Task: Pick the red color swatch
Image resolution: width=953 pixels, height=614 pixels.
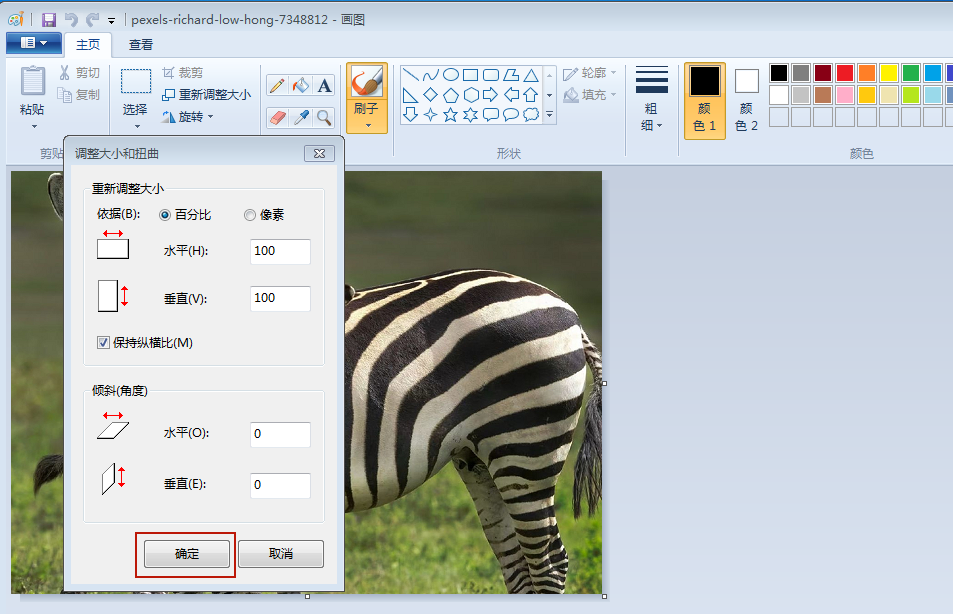Action: [x=845, y=73]
